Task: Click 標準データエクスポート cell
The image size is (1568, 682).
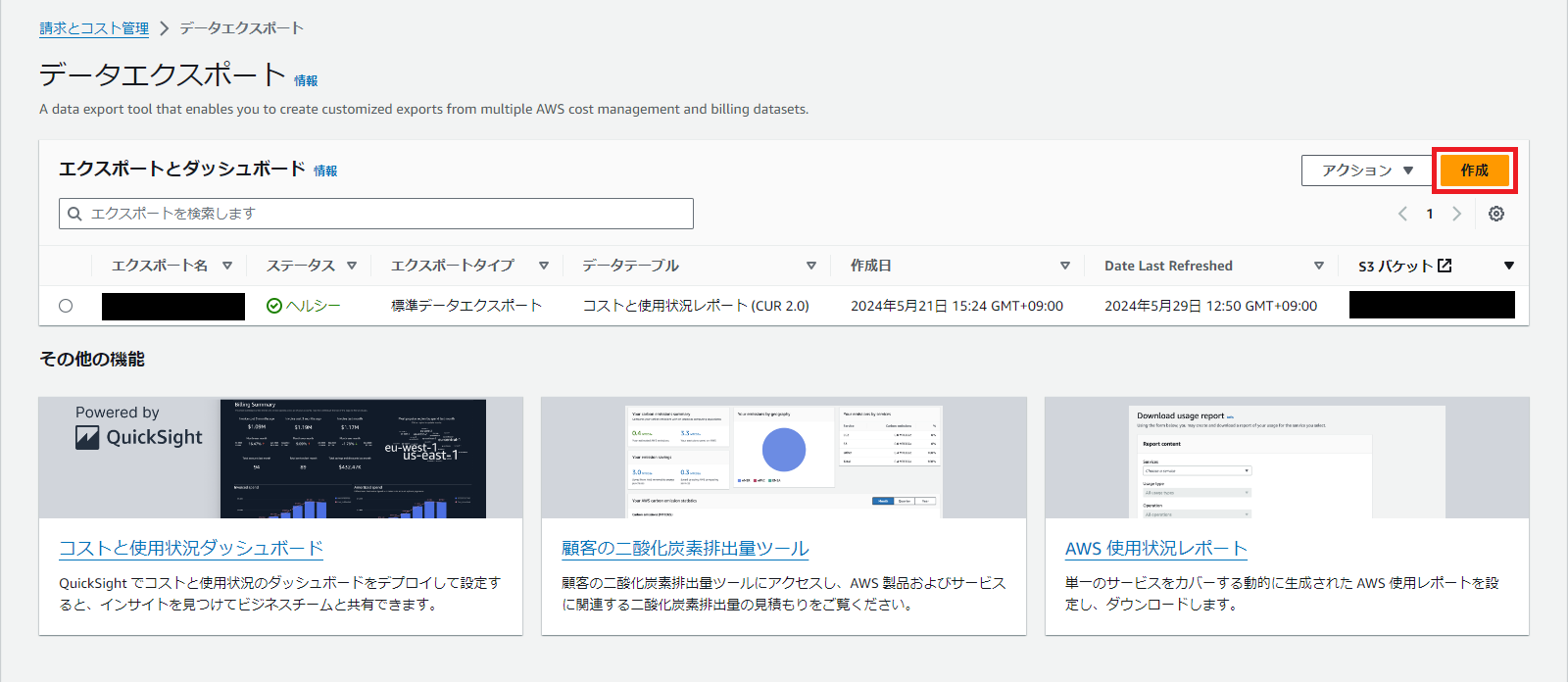Action: [x=466, y=306]
